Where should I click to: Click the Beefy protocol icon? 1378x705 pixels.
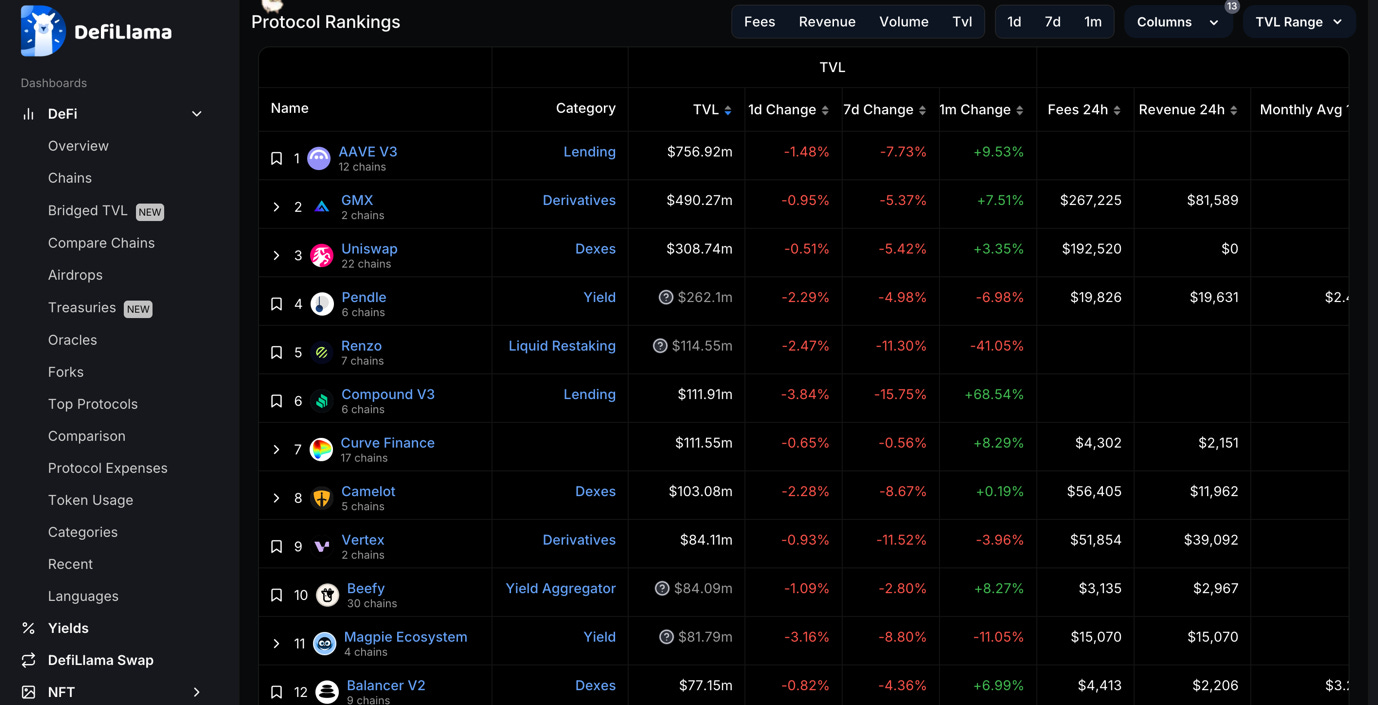click(327, 595)
